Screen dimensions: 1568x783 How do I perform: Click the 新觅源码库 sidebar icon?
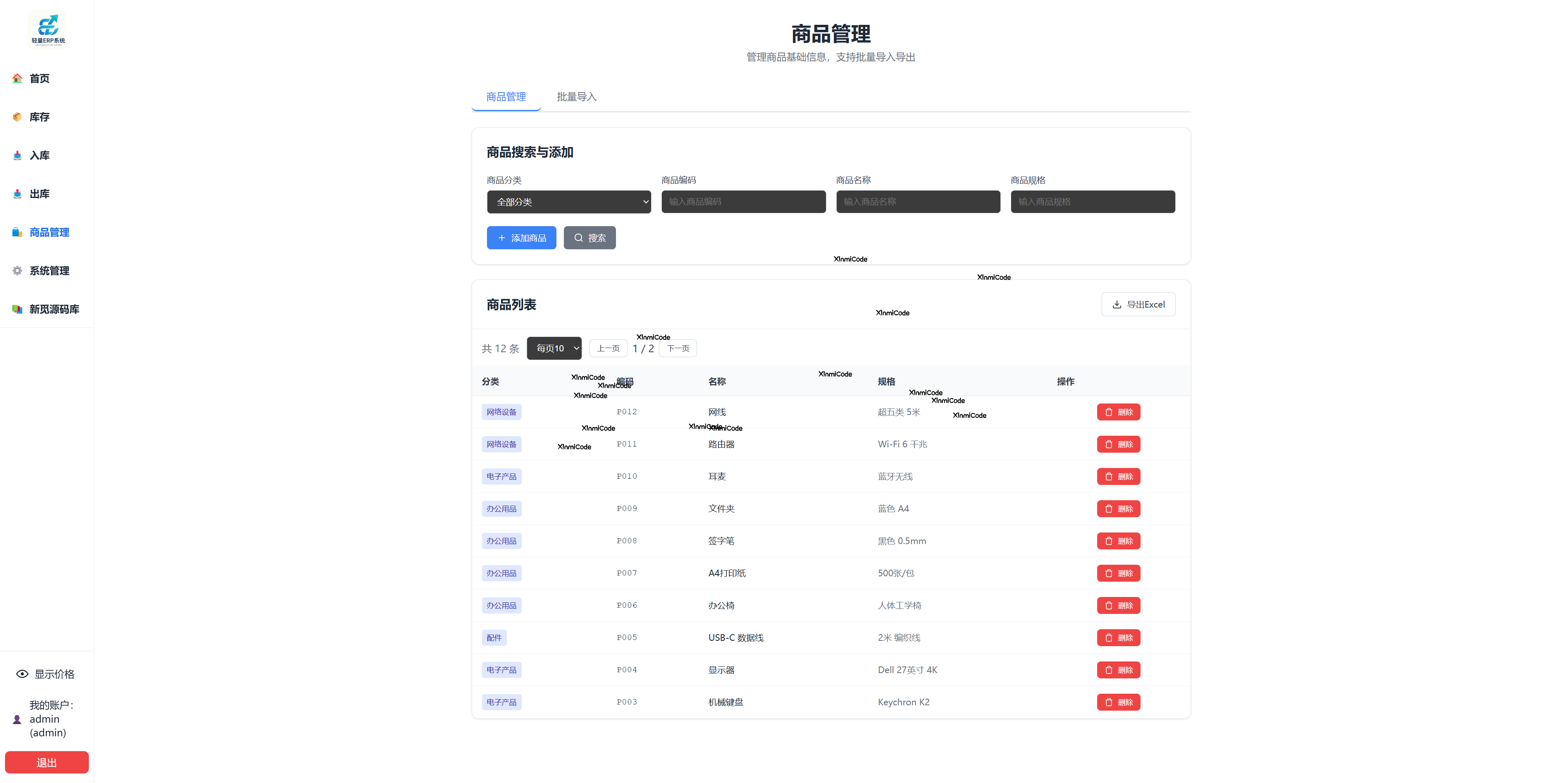17,309
